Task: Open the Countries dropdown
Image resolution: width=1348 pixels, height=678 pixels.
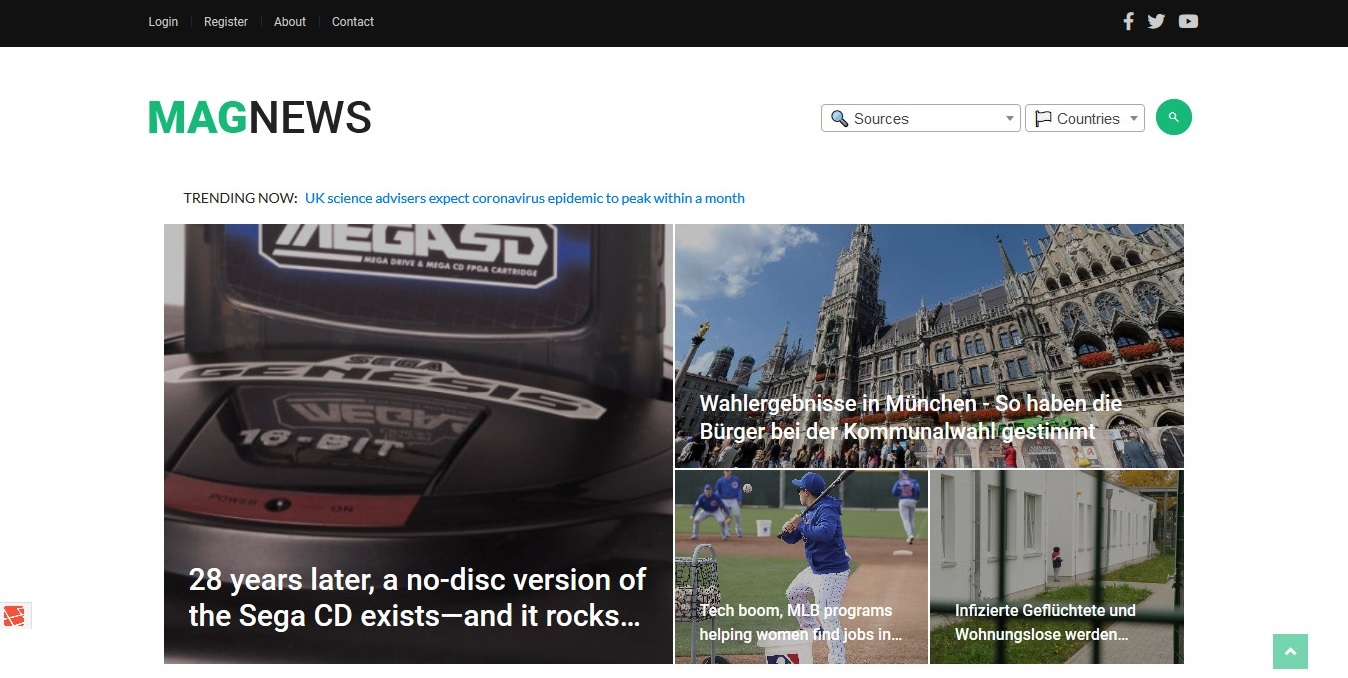Action: click(1085, 118)
